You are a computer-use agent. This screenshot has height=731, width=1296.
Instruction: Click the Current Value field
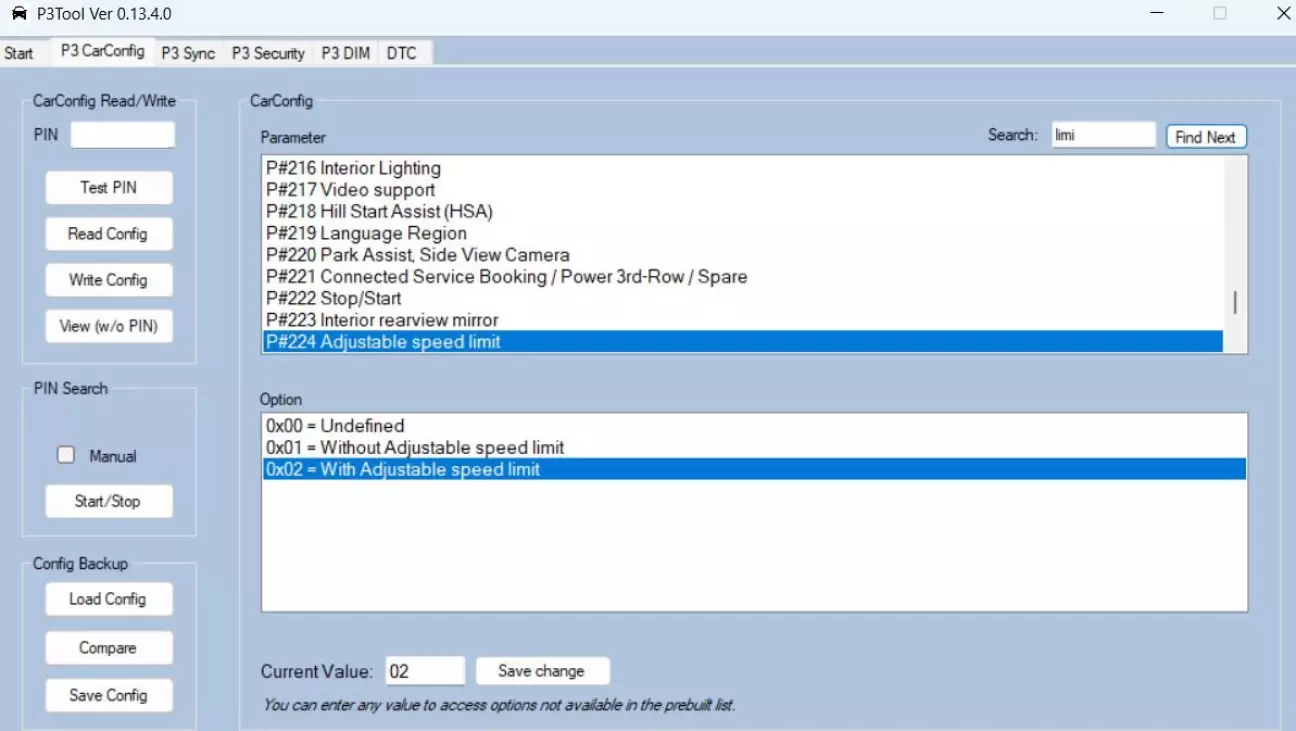click(424, 671)
